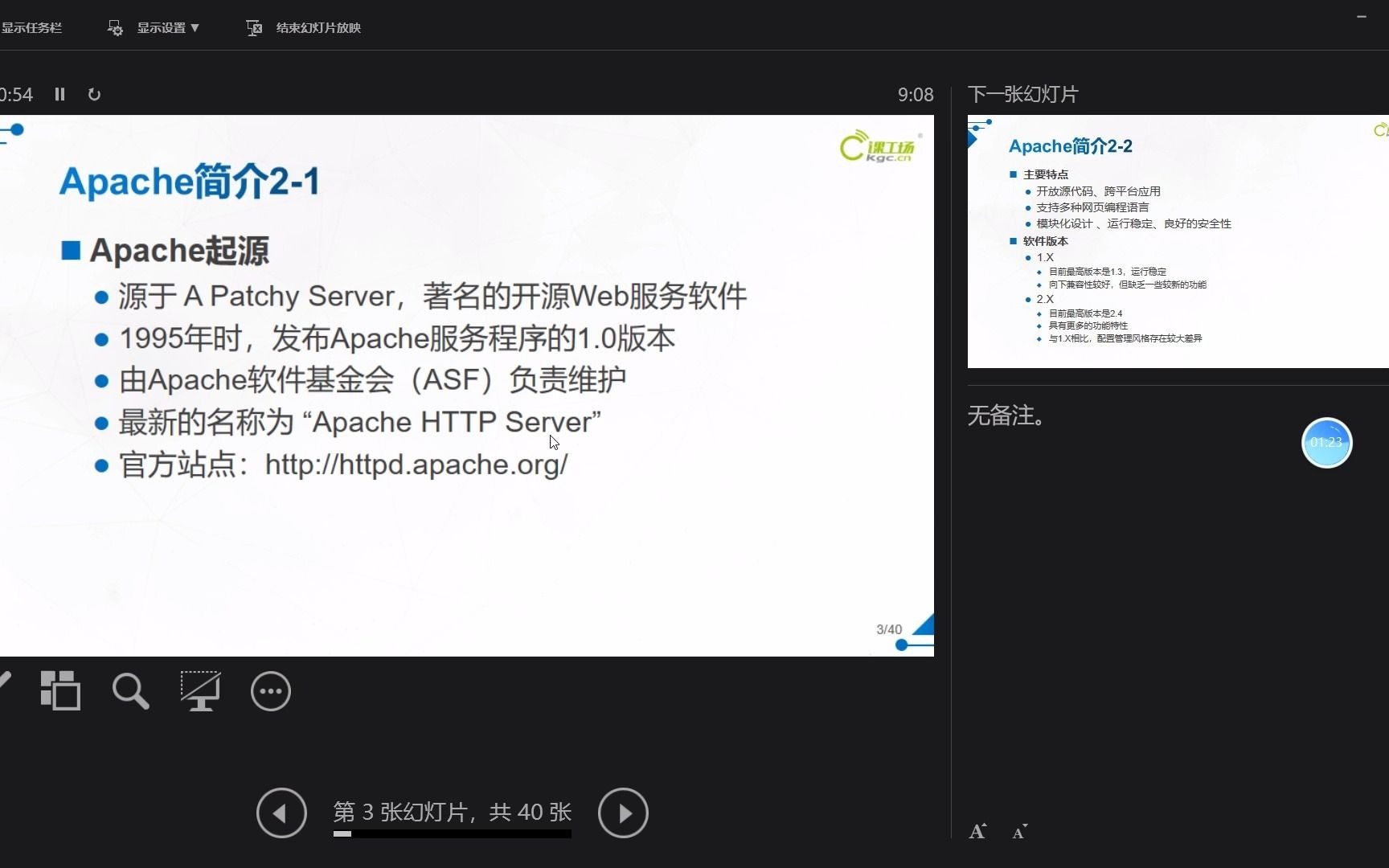
Task: Click the end slide show screen icon
Action: pos(254,27)
